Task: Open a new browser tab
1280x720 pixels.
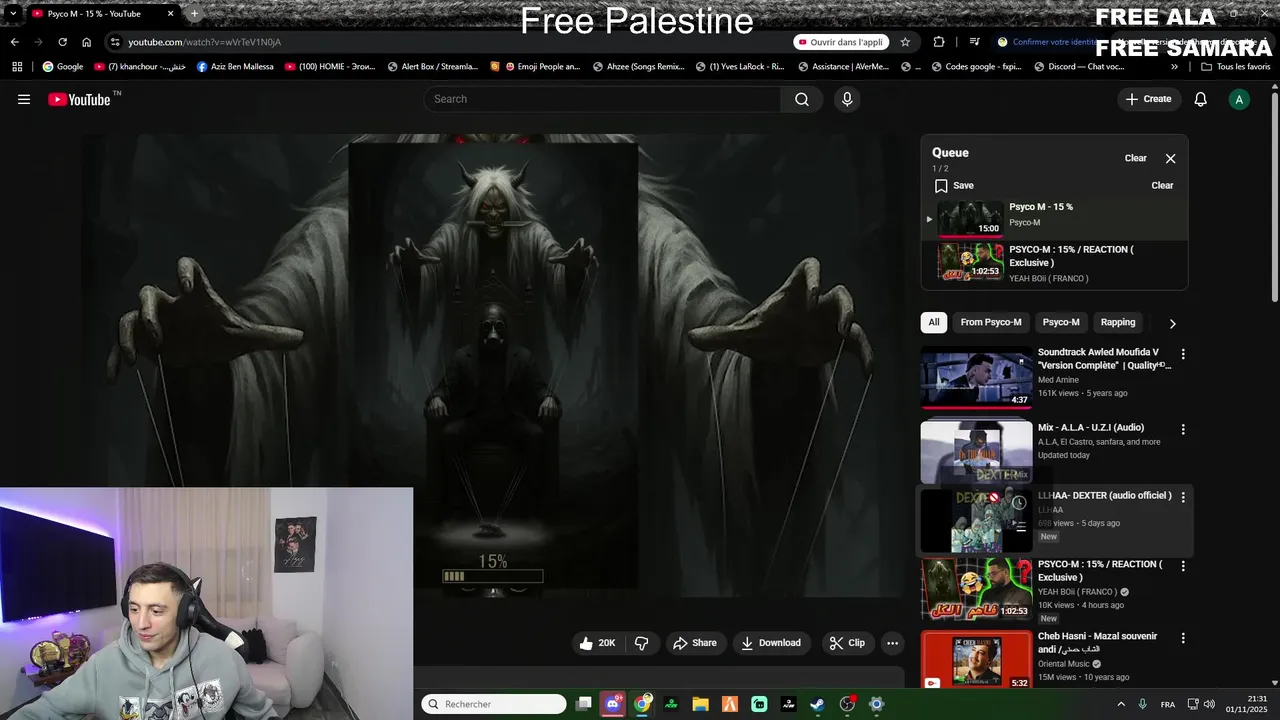Action: click(x=194, y=14)
